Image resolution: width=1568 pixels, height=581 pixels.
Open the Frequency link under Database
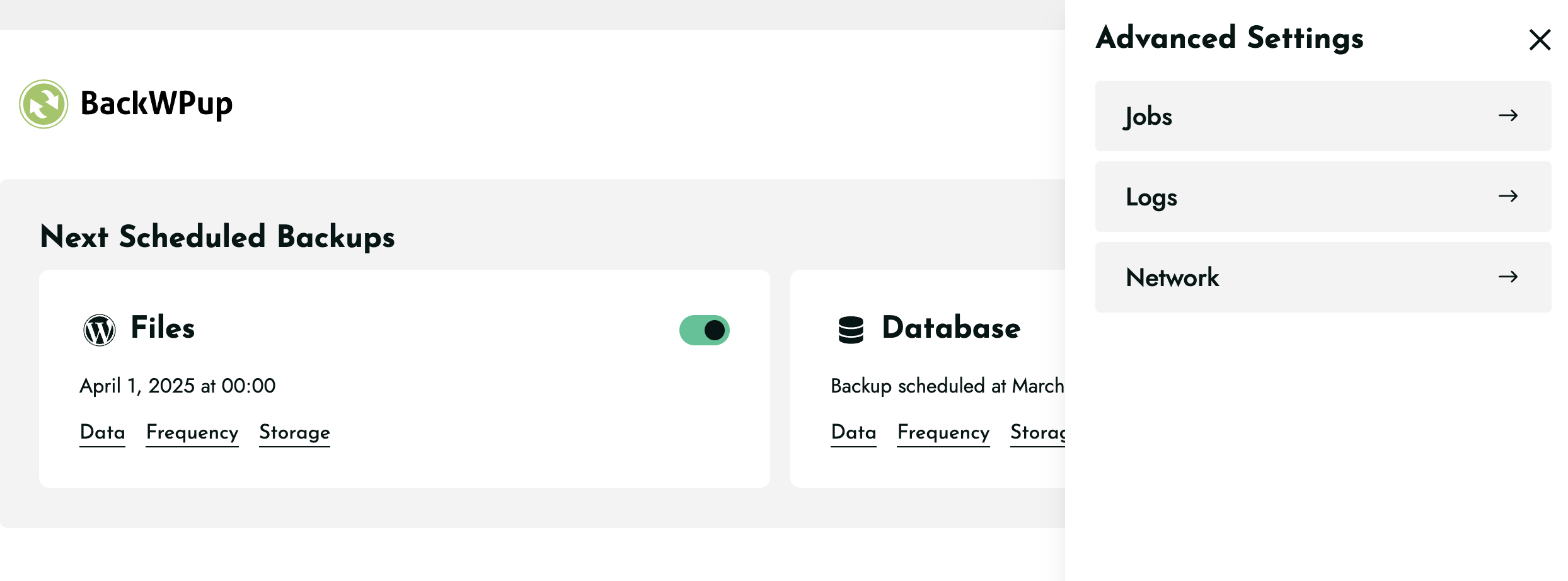[x=943, y=433]
